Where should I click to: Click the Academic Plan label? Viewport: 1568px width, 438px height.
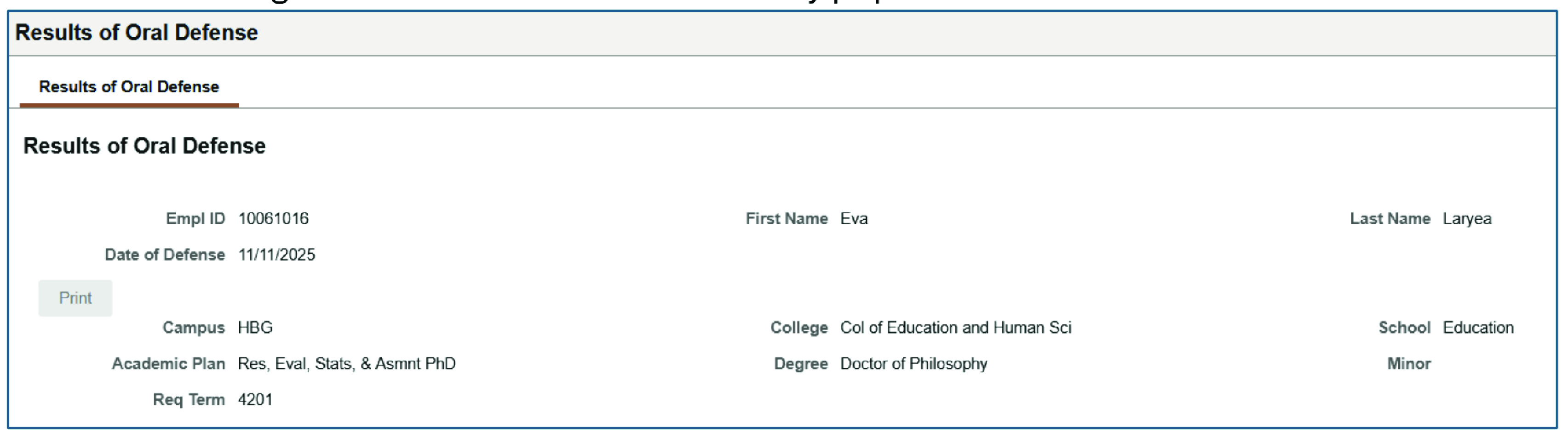tap(169, 363)
